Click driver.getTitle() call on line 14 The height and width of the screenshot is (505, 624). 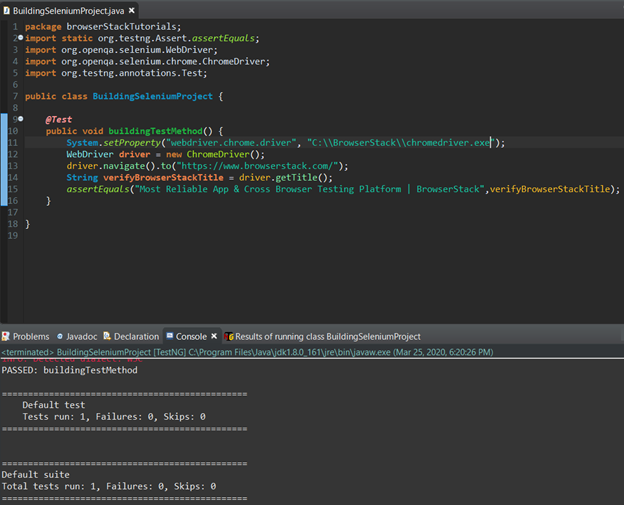pyautogui.click(x=284, y=177)
